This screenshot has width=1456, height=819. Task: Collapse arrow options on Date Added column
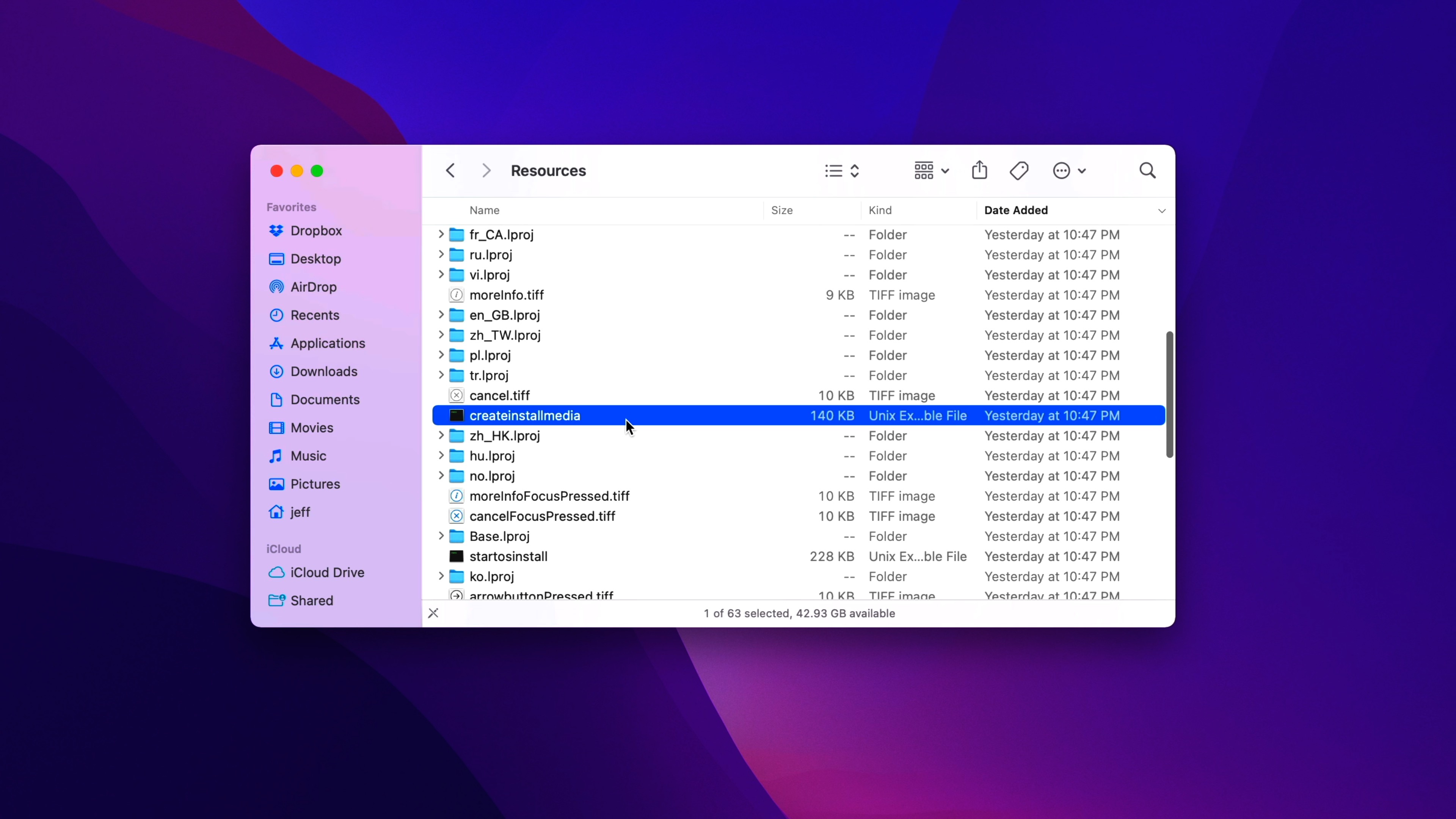(1161, 210)
